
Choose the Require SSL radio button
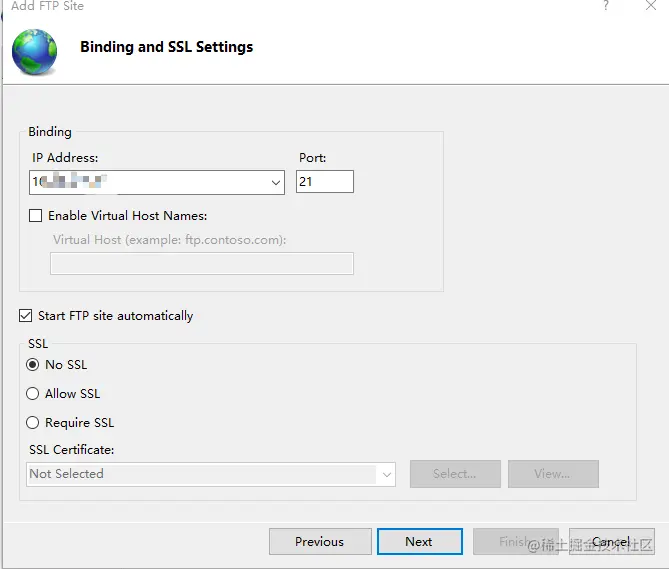tap(32, 422)
